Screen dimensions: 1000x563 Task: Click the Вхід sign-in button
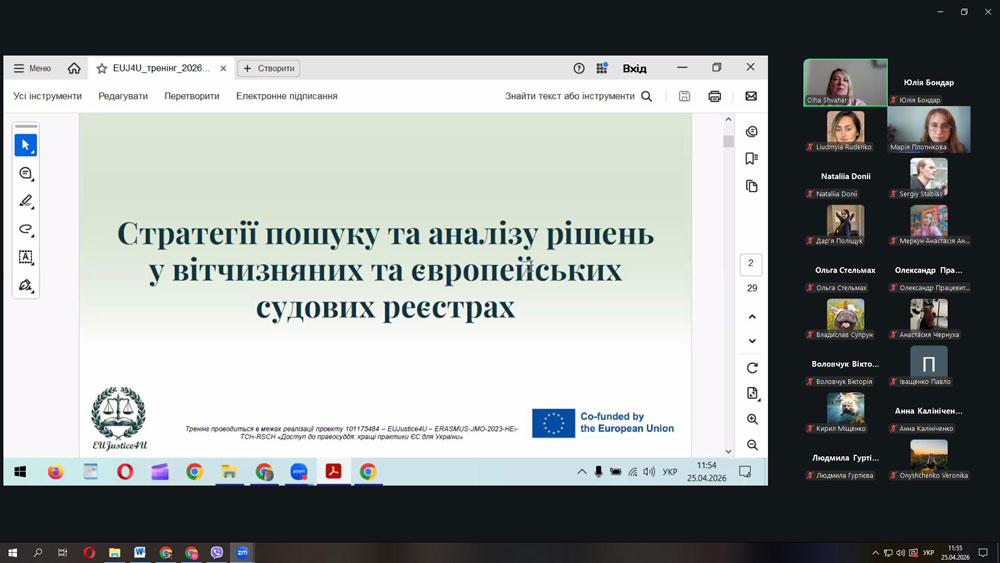(x=635, y=68)
